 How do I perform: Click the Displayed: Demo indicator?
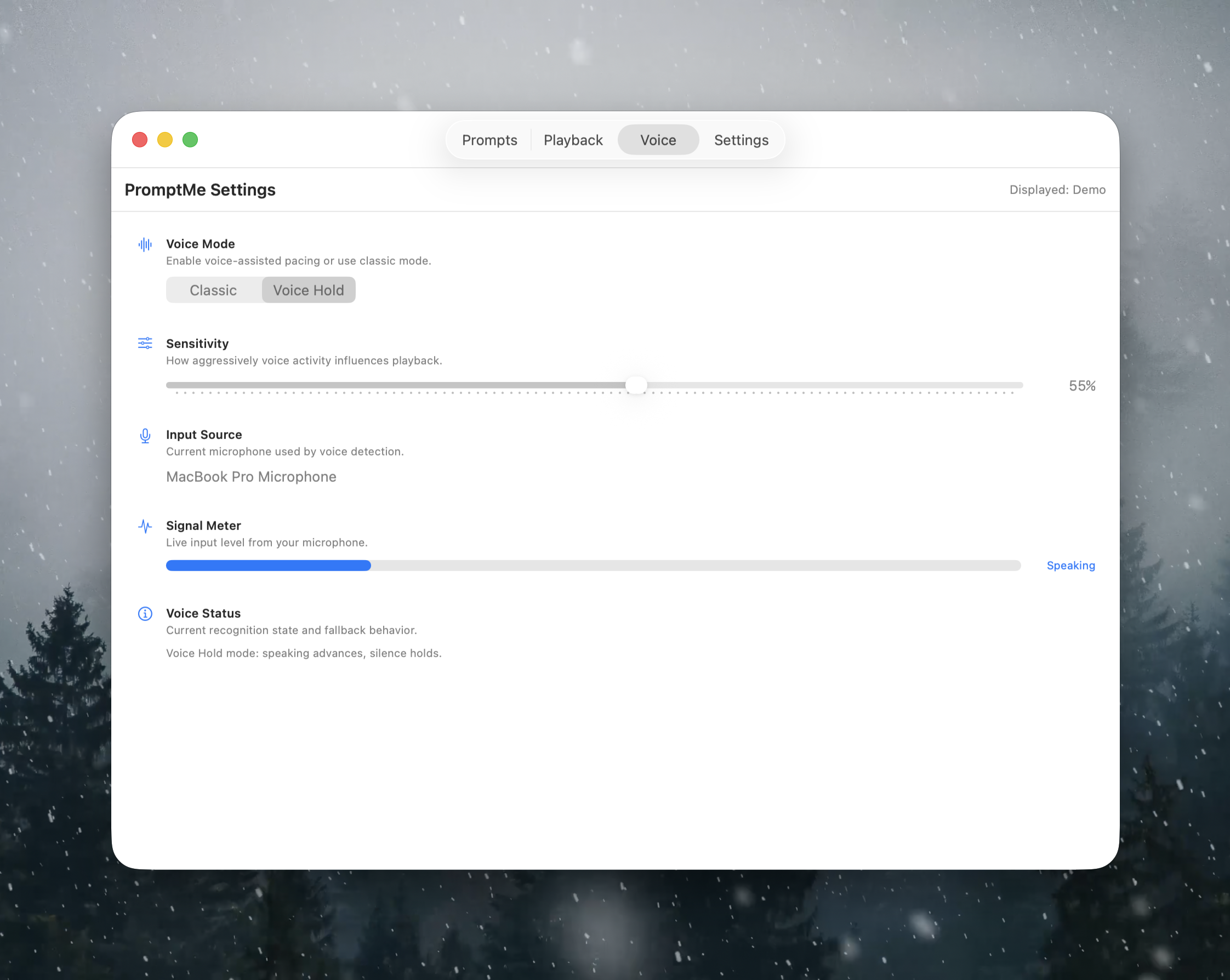pyautogui.click(x=1057, y=190)
